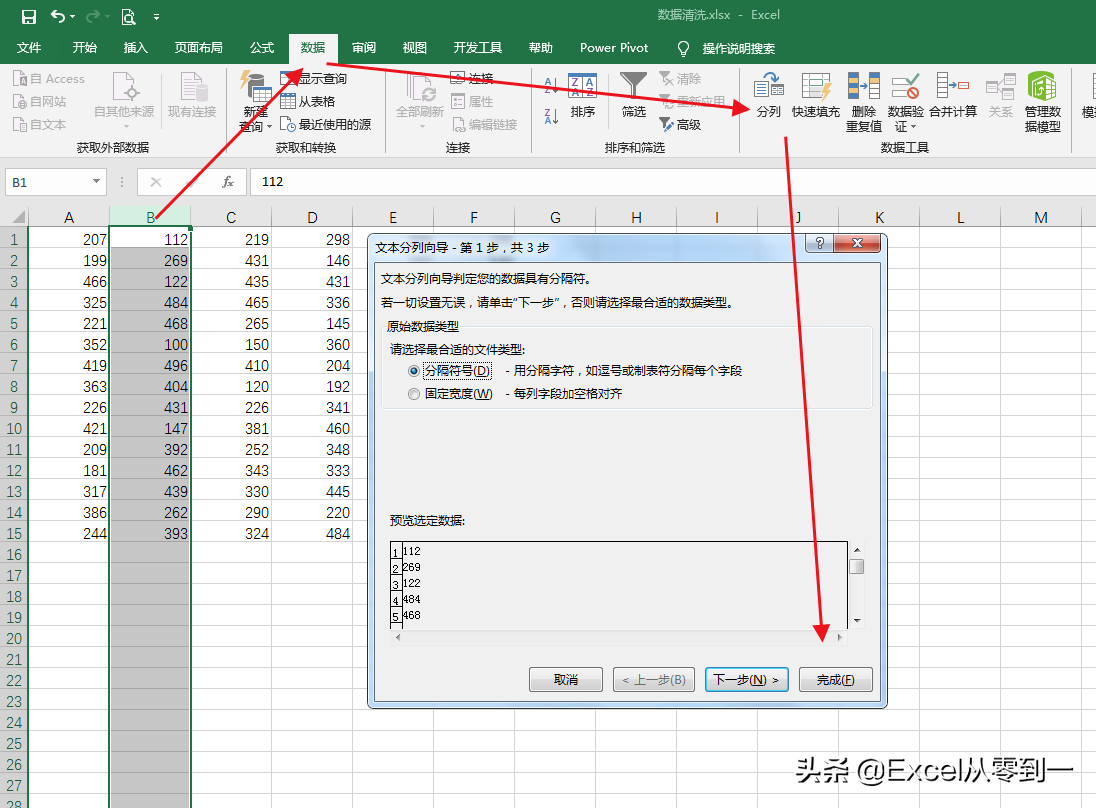1096x808 pixels.
Task: Switch to the 开发工具 ribbon tab
Action: click(x=477, y=48)
